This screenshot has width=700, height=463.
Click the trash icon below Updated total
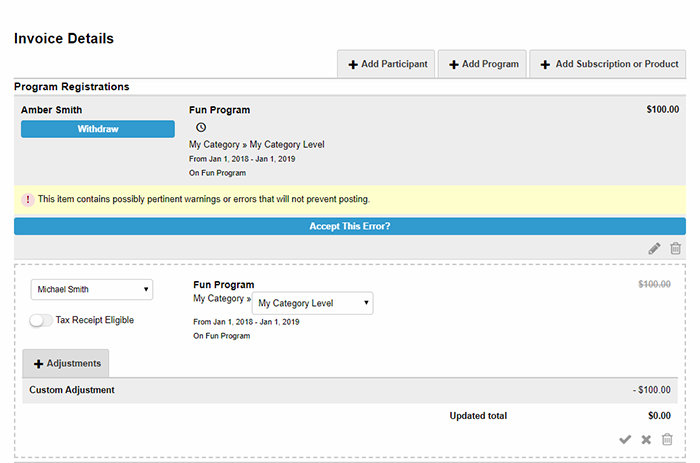(667, 439)
